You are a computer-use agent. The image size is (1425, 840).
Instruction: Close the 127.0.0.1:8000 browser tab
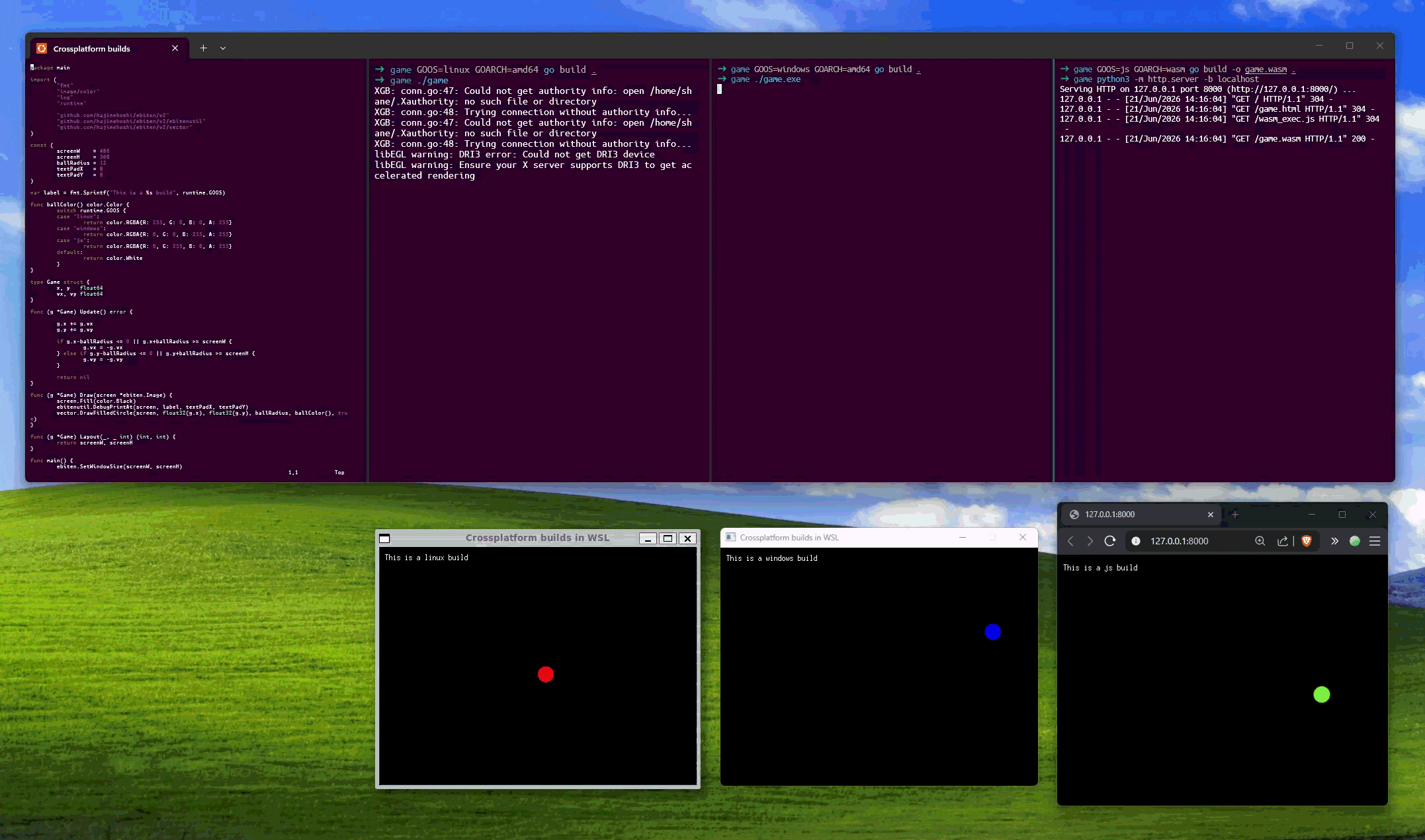point(1211,515)
